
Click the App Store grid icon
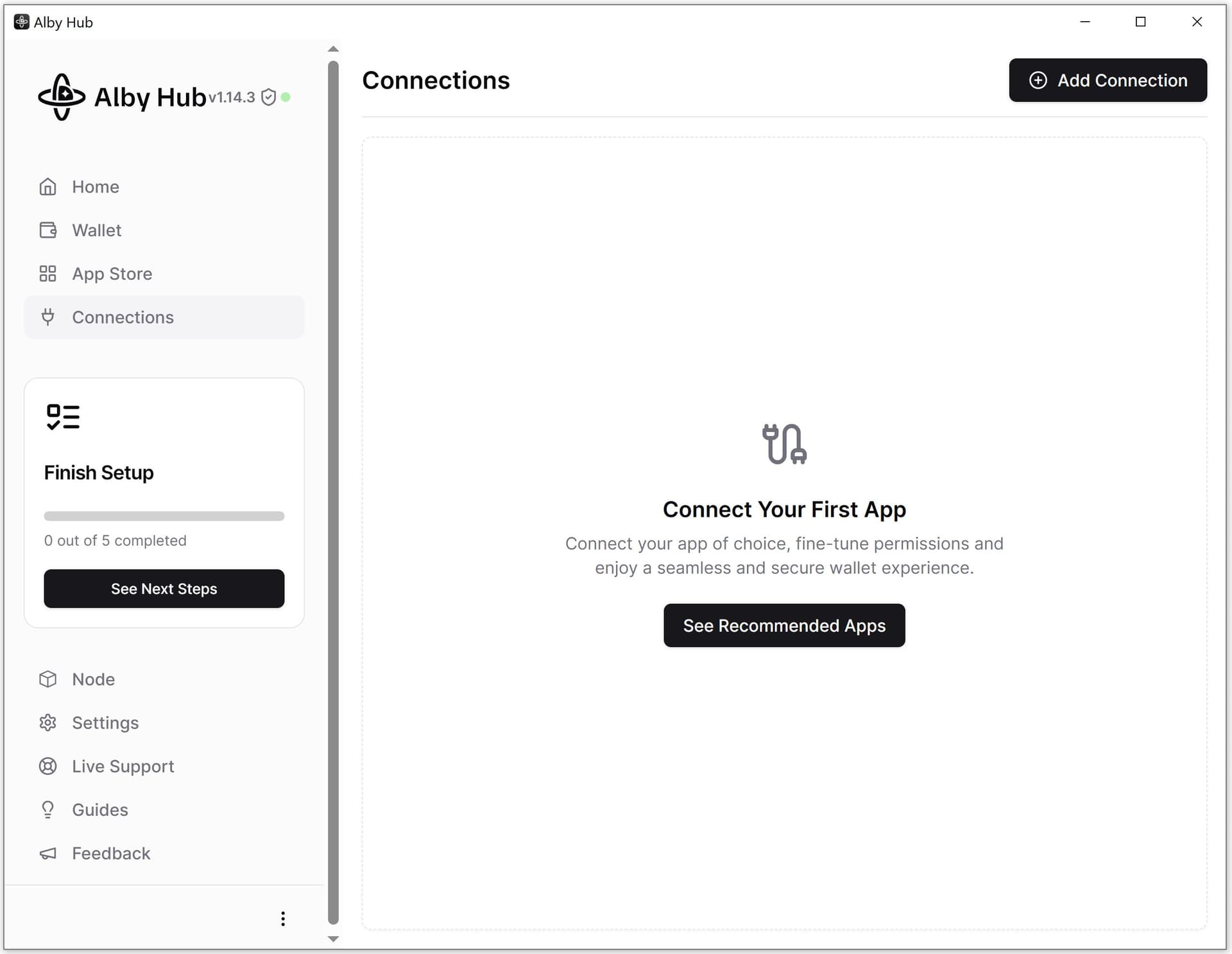tap(48, 273)
